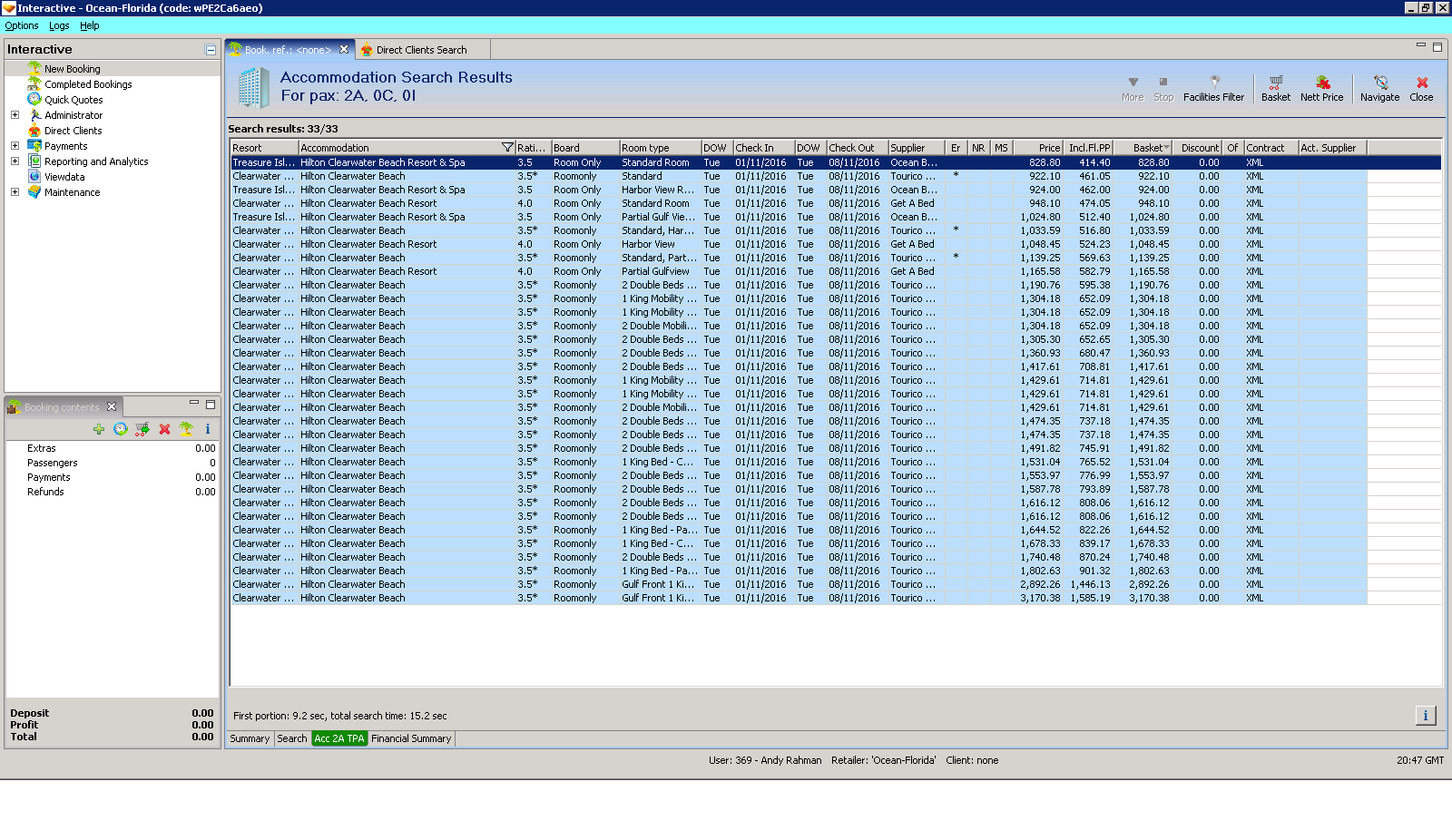
Task: Sort results by the Room type column header
Action: pos(661,148)
